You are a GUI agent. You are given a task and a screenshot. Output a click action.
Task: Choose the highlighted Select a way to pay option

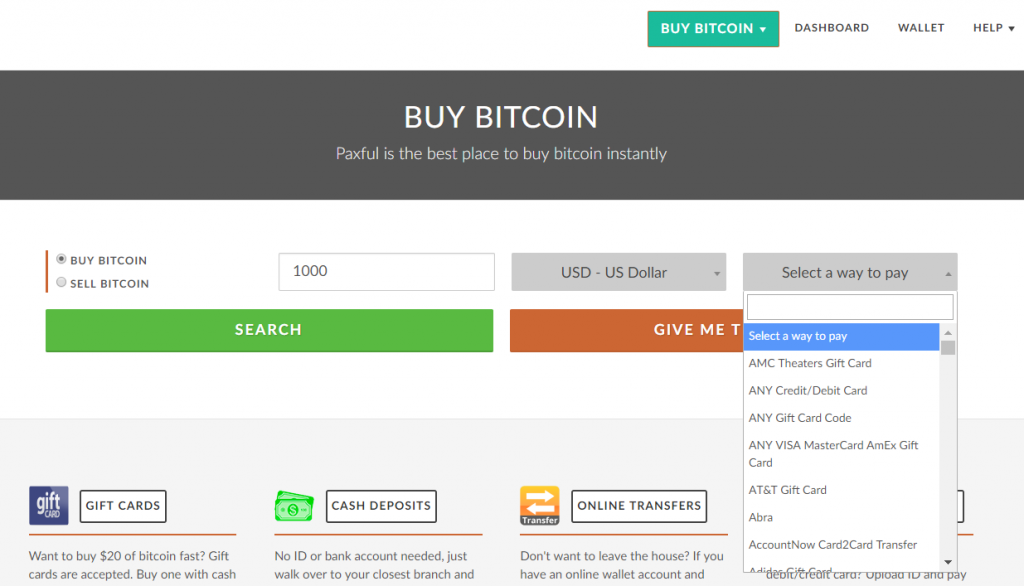[841, 336]
